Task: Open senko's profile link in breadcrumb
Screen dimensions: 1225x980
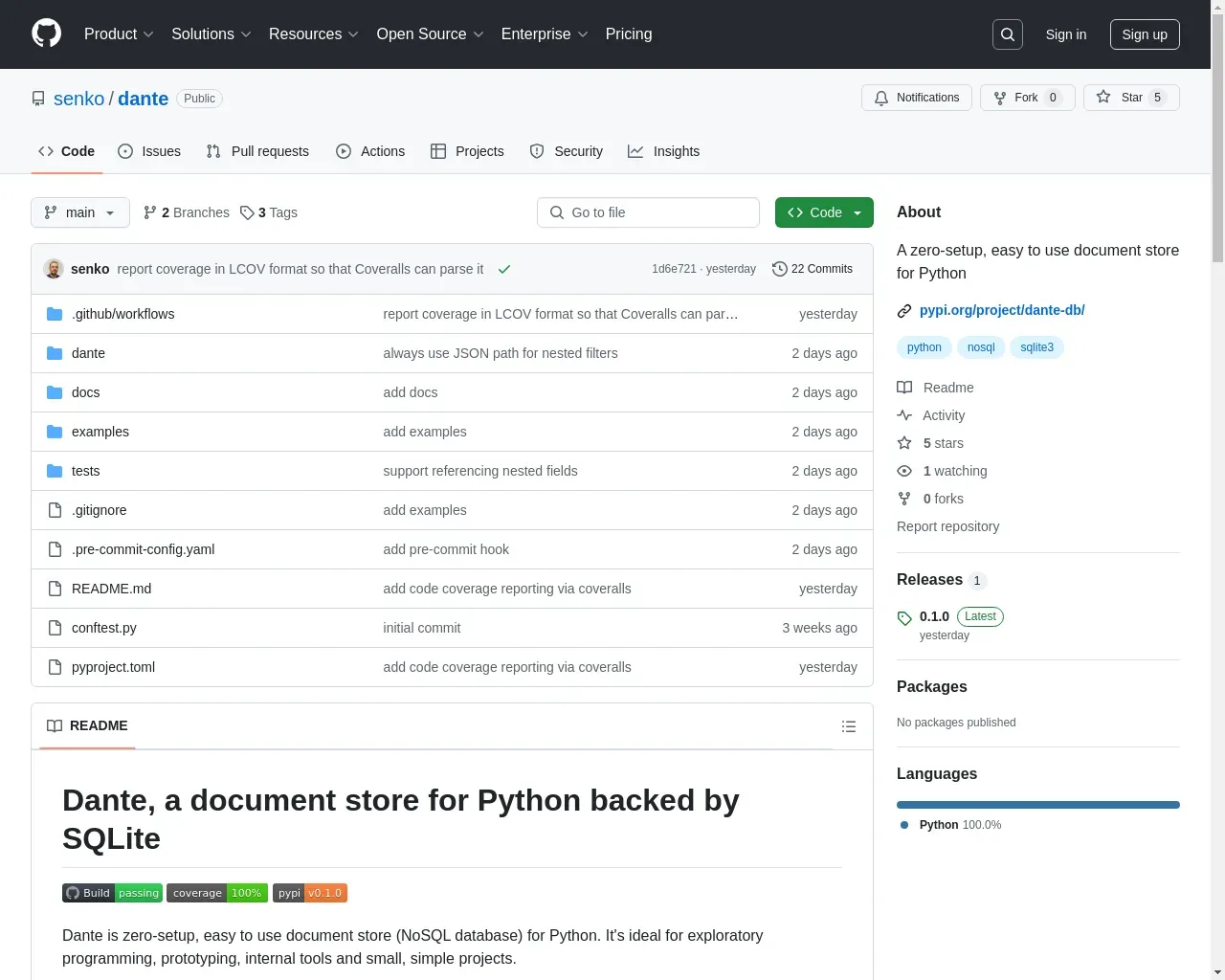Action: tap(78, 99)
